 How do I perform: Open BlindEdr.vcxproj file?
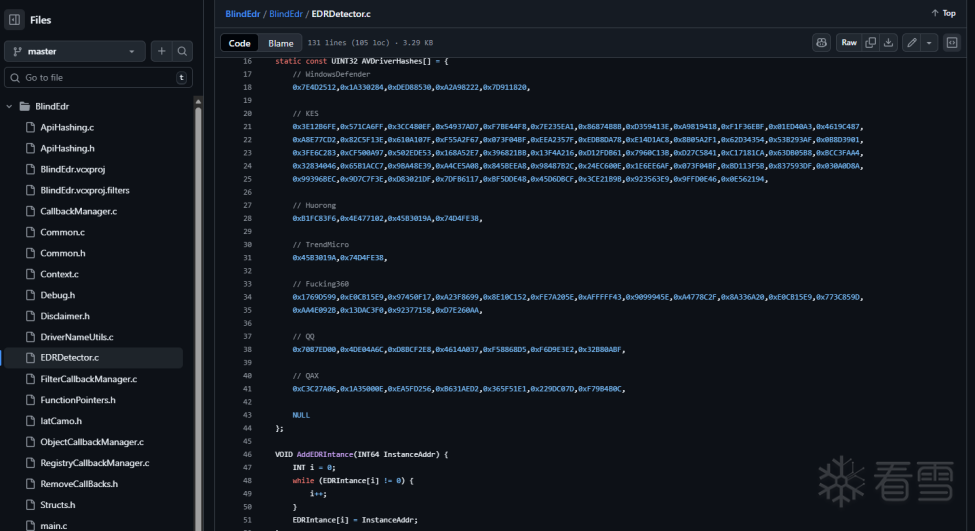(x=73, y=169)
